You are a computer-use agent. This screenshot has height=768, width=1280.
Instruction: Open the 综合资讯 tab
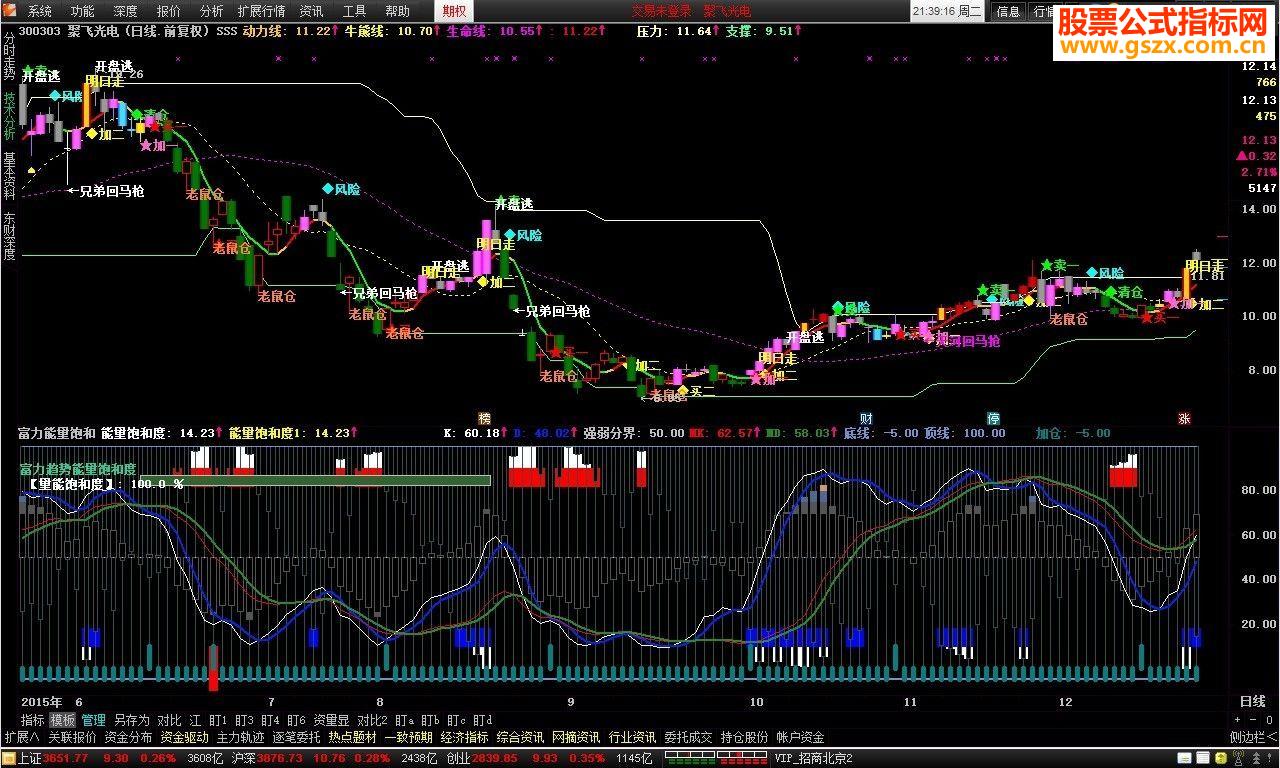pos(520,737)
